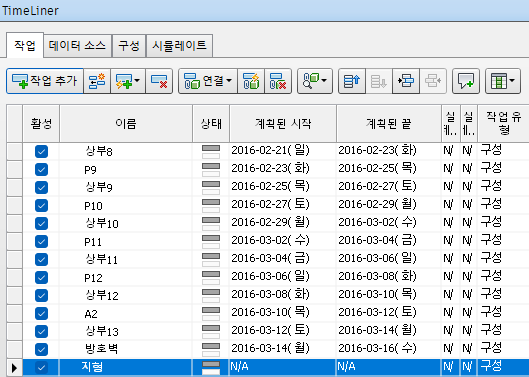Select the task name 방호벽
The image size is (529, 377).
tap(102, 349)
